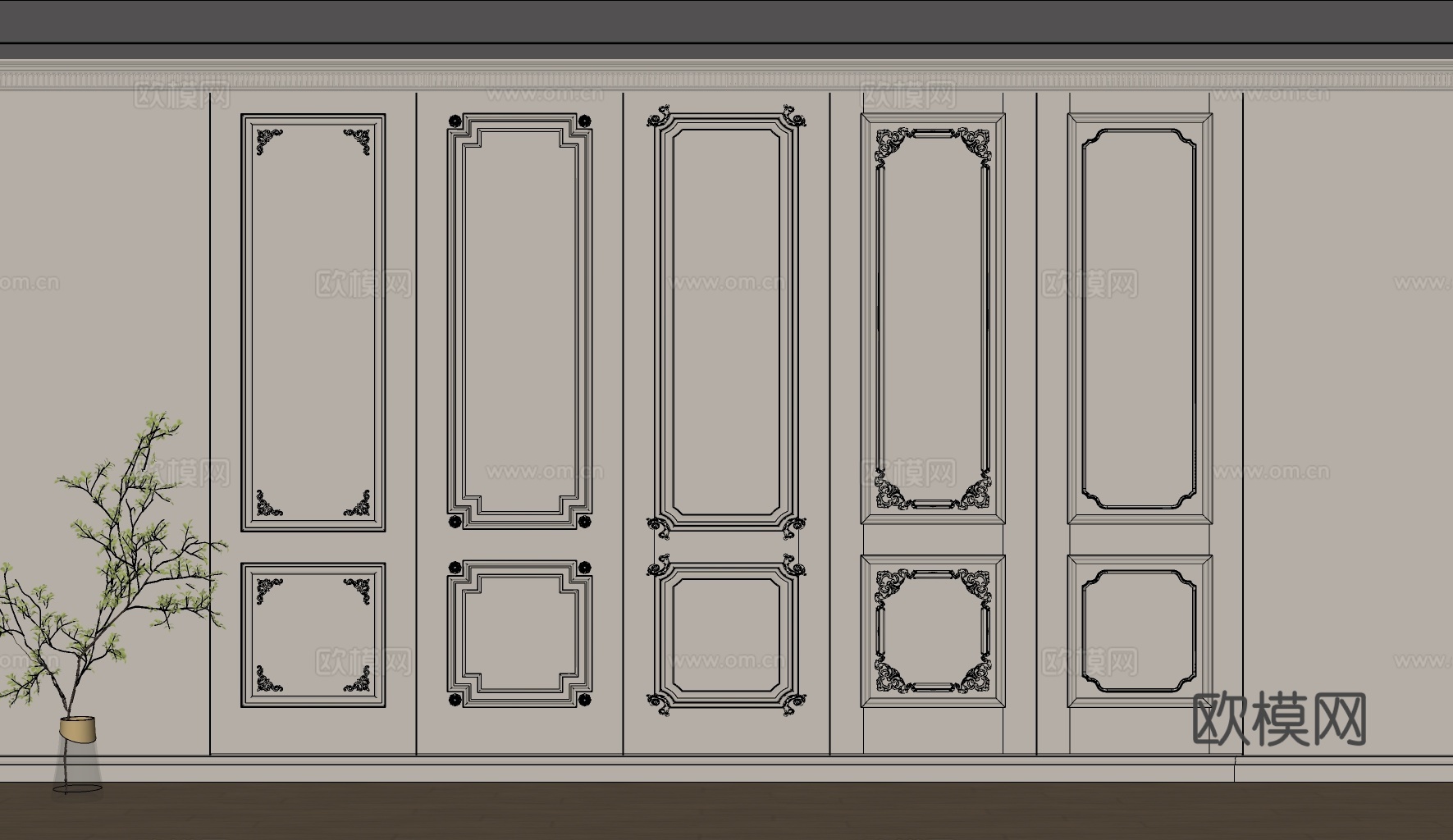Image resolution: width=1453 pixels, height=840 pixels.
Task: Select the lower square stepped-corner panel with rosettes
Action: (519, 634)
